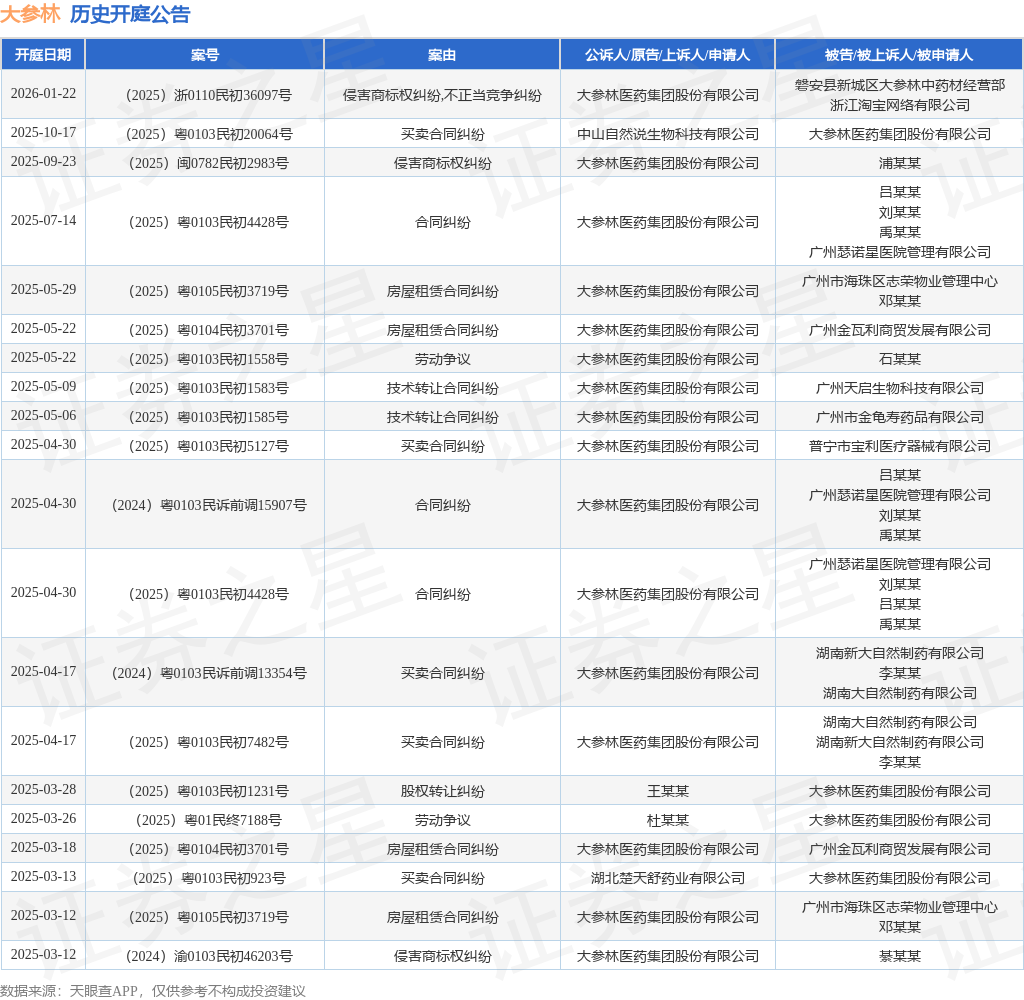
Task: Click the date 2025-05-06
Action: point(43,415)
